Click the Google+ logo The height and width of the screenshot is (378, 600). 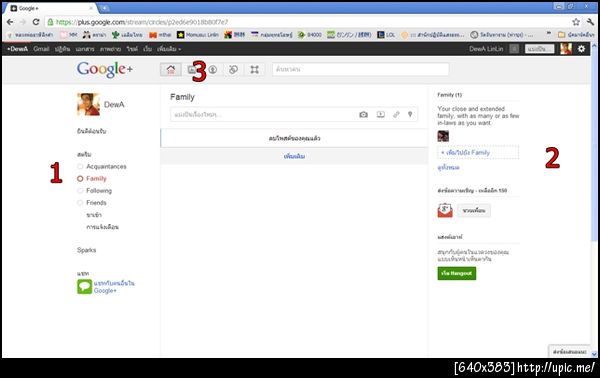tap(104, 69)
